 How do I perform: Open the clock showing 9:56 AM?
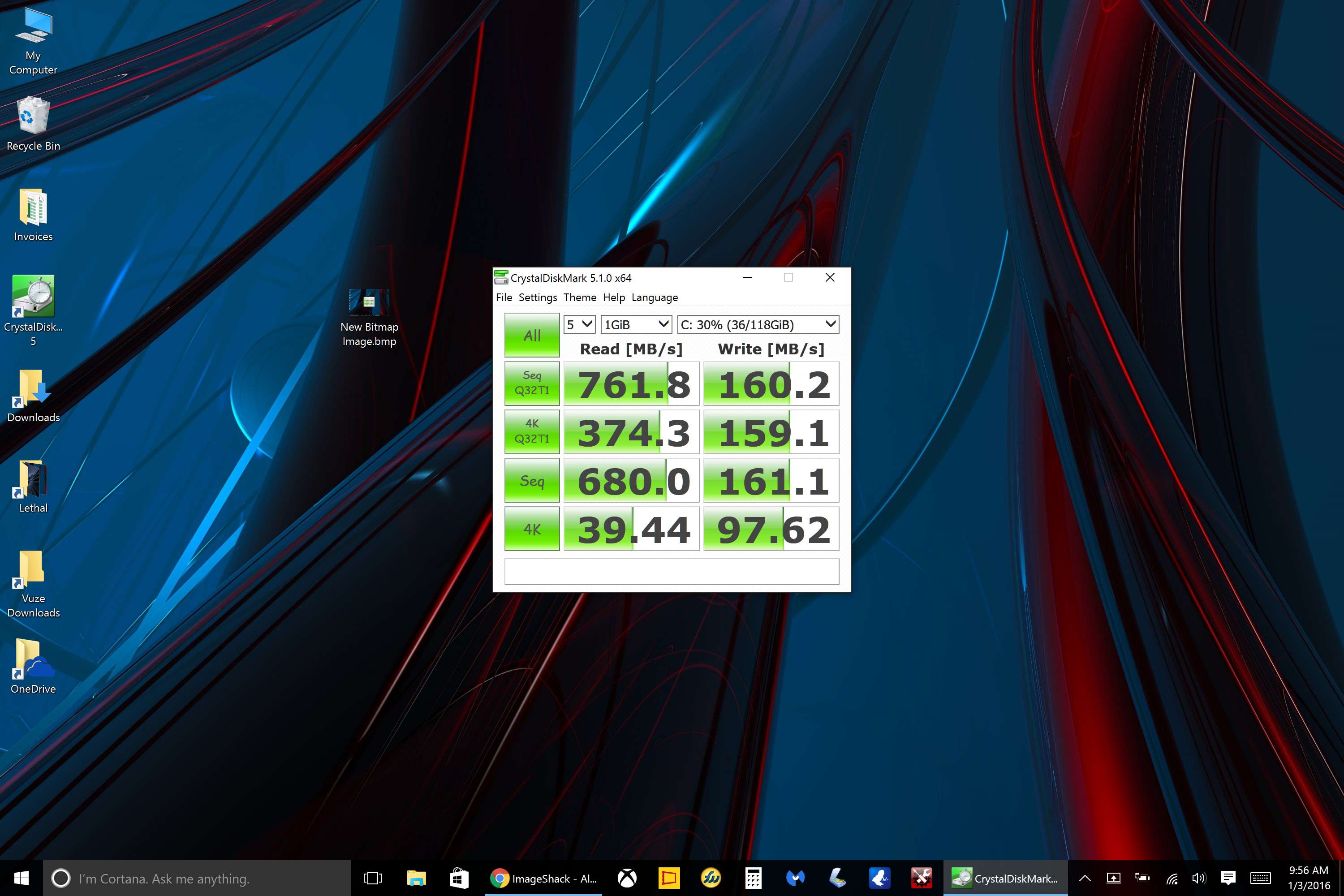point(1309,878)
